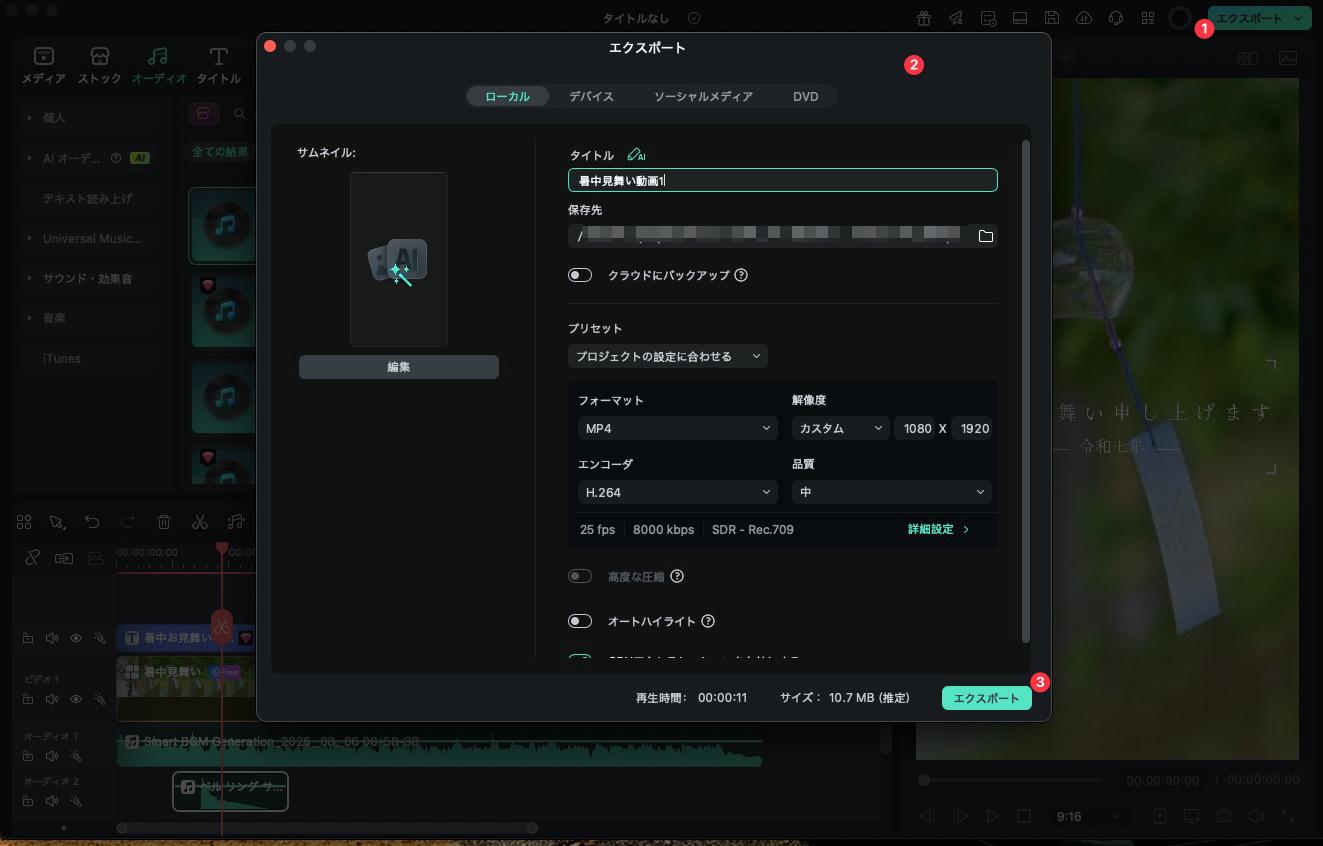
Task: Enable the クラウドにバックアップ toggle
Action: (580, 275)
